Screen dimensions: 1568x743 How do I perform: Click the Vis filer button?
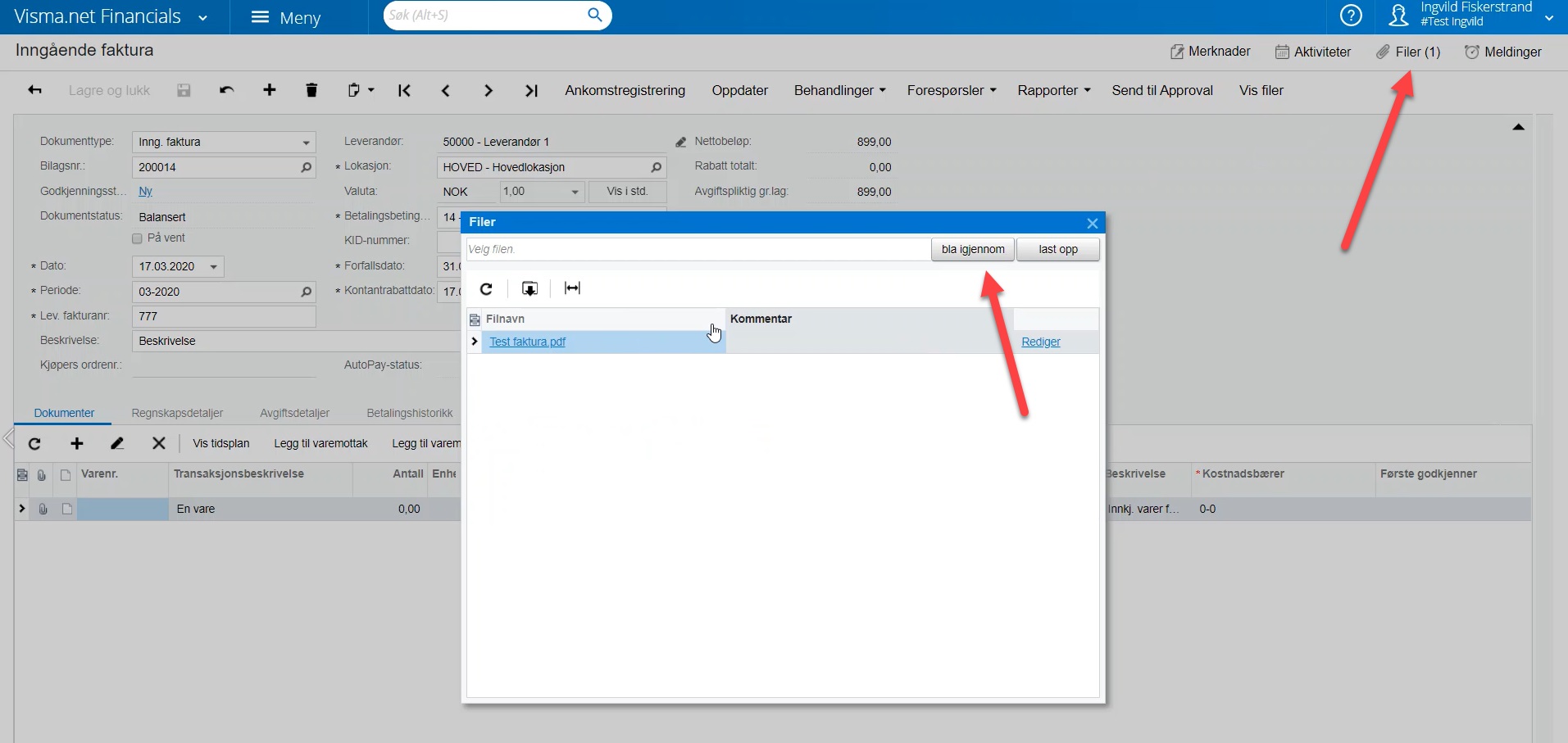pos(1261,90)
